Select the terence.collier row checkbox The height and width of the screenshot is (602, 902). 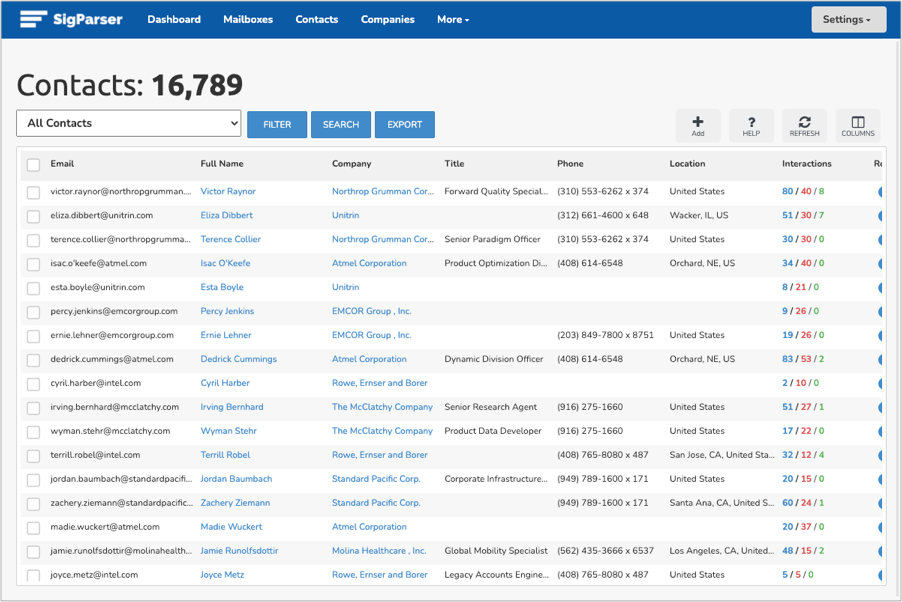(33, 240)
